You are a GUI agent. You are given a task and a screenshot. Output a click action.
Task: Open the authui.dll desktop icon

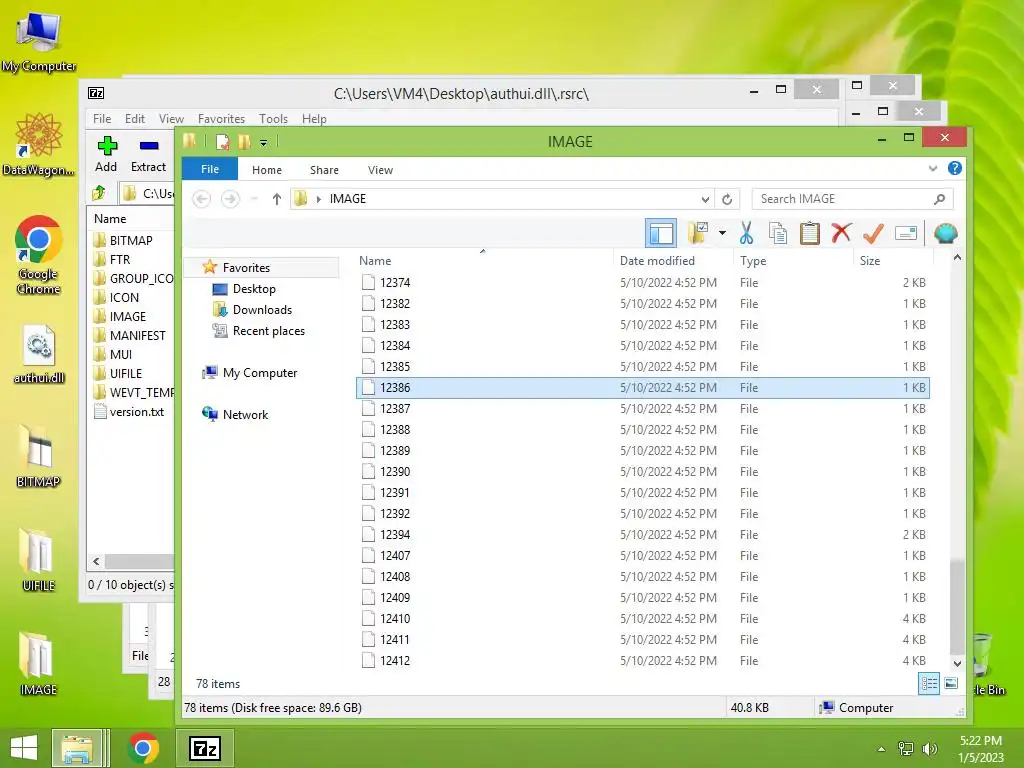(39, 354)
